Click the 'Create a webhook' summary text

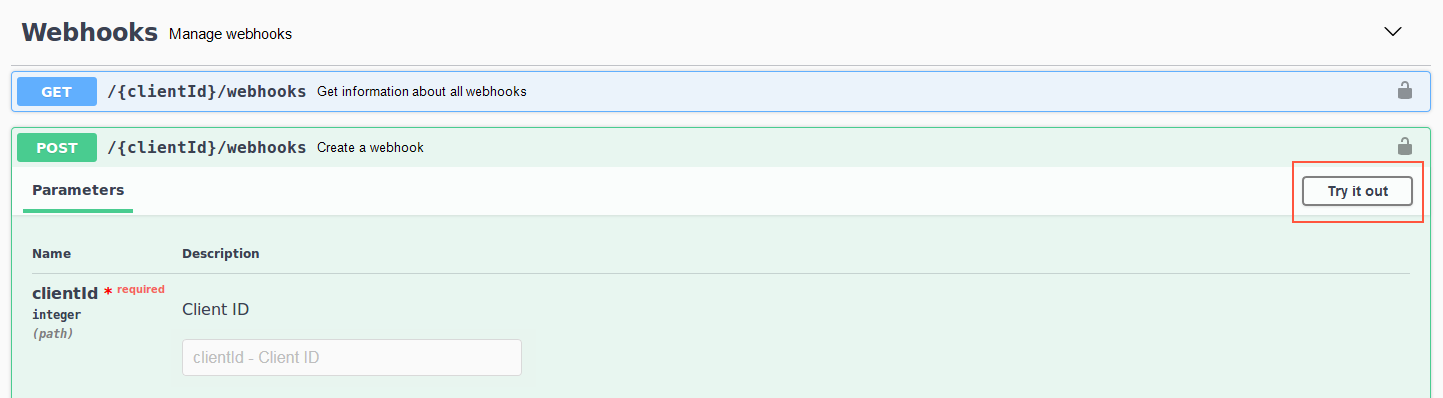[x=371, y=148]
